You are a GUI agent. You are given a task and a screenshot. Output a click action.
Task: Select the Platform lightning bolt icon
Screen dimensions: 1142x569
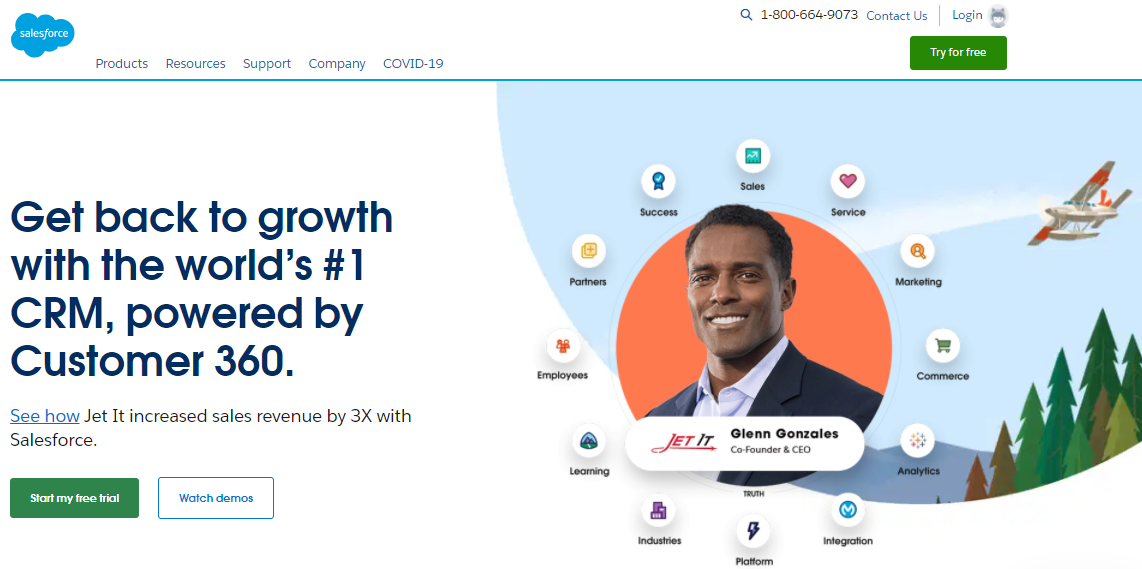point(753,531)
